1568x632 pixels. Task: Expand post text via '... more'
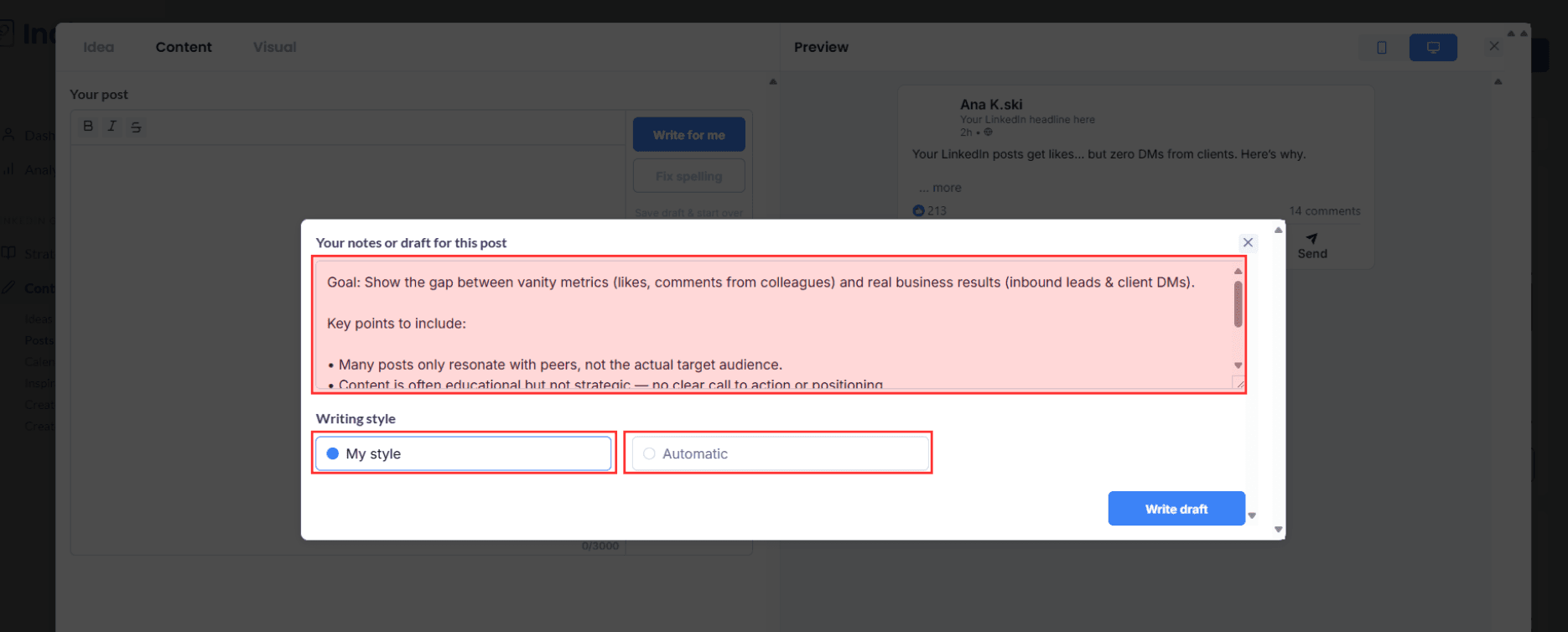(940, 188)
